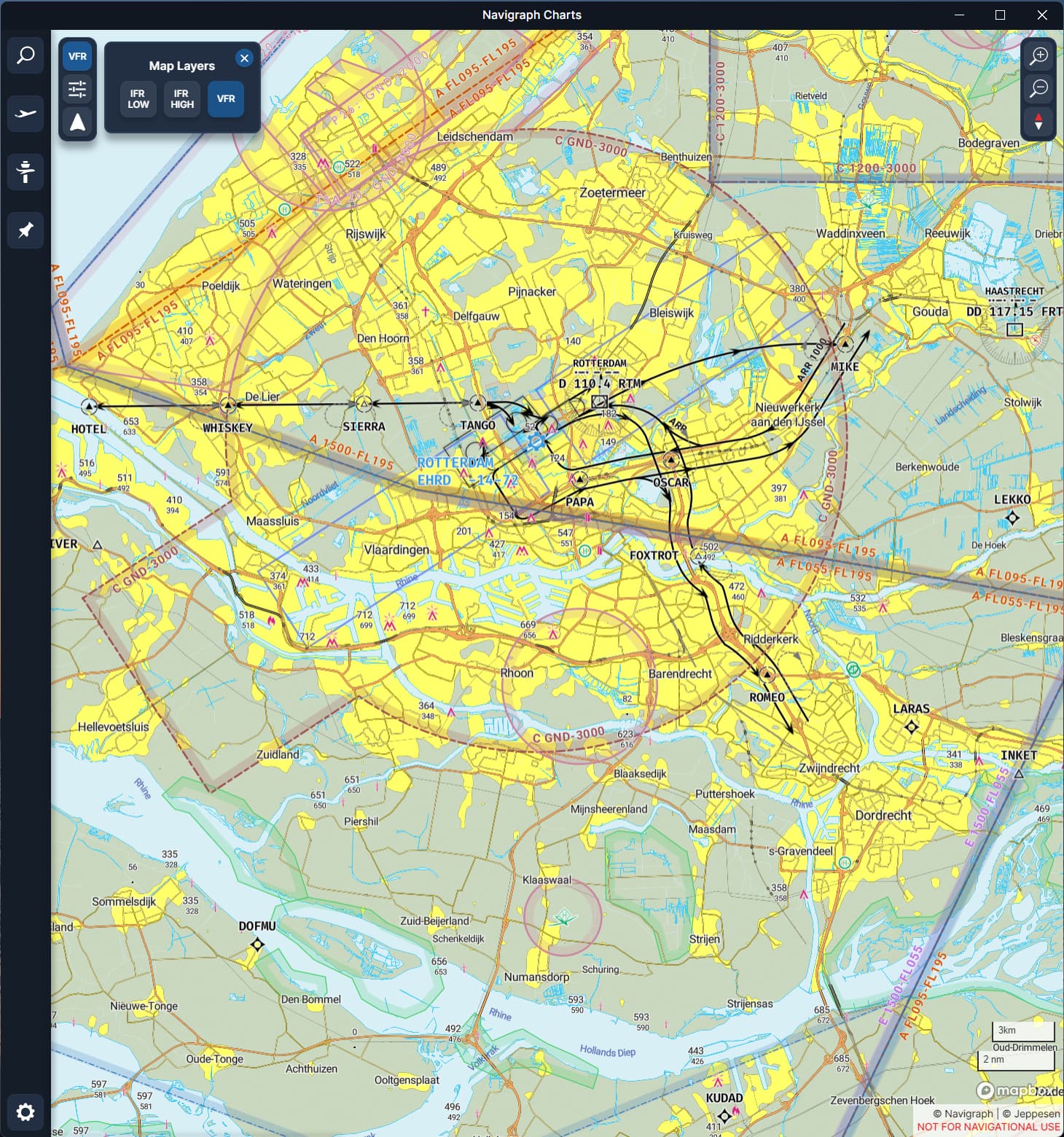Open the airport control tower panel
Screen dimensions: 1064x1137
coord(26,172)
